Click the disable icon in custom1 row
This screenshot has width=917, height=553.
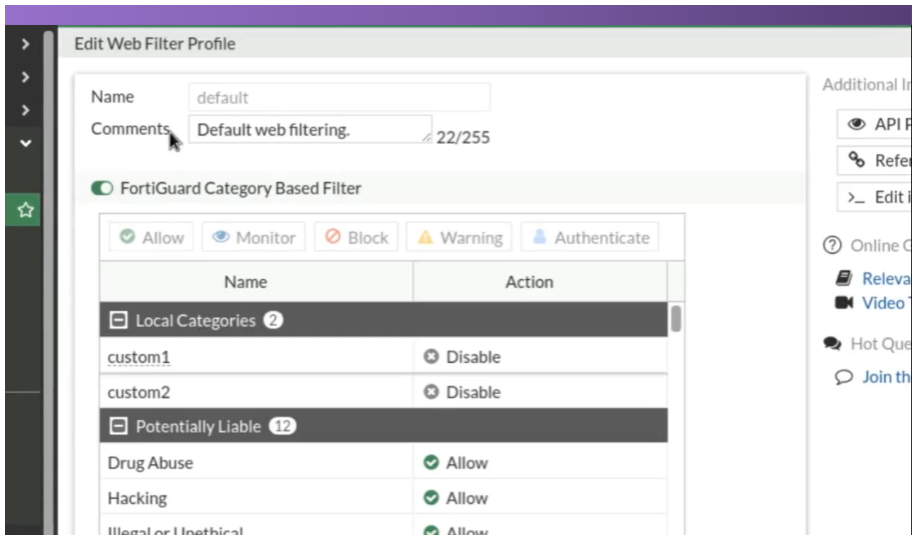pos(431,356)
